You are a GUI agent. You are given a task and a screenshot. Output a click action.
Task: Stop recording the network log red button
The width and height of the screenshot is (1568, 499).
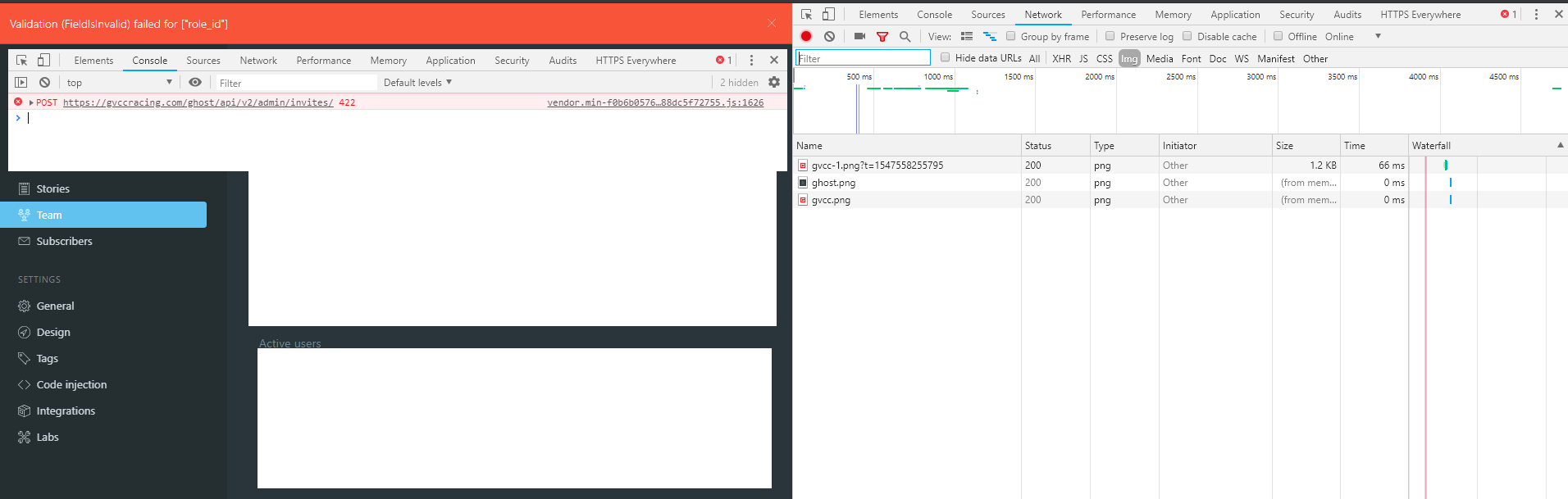(806, 36)
